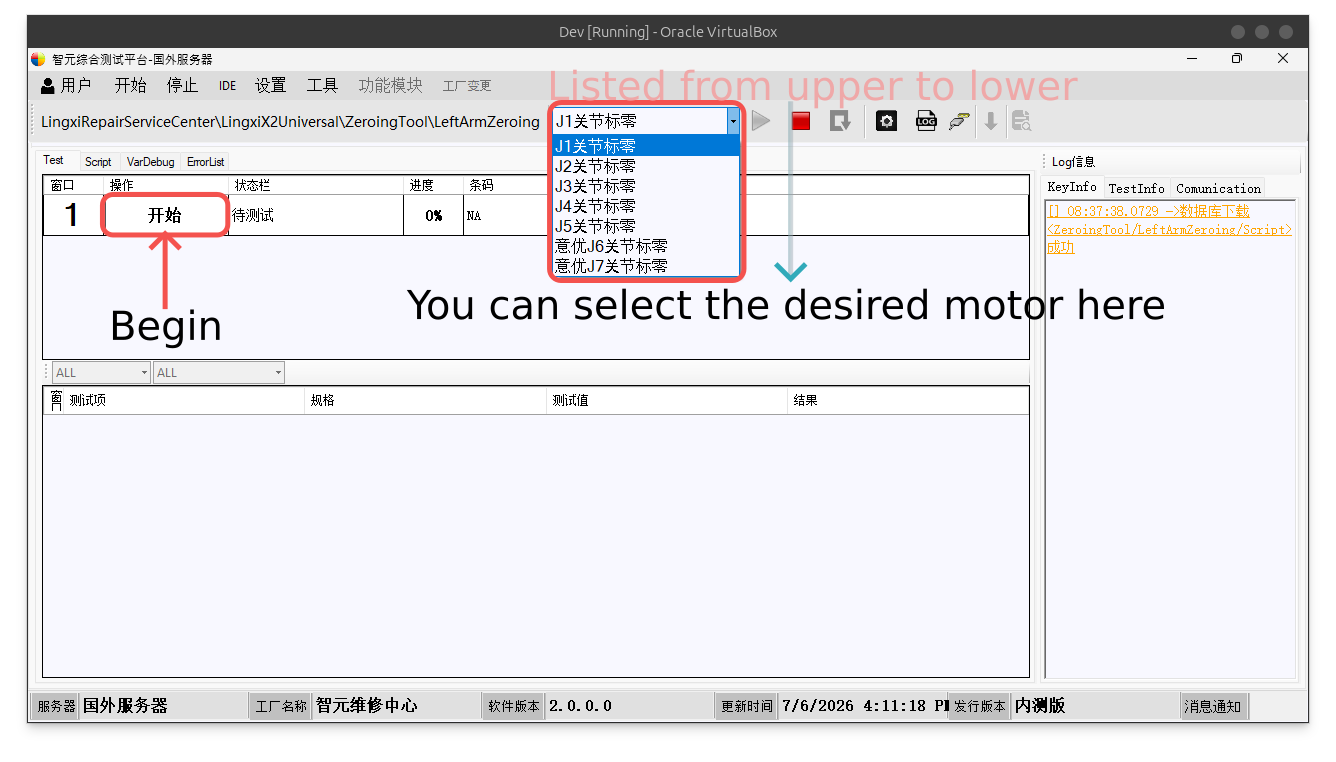Click the grayed download arrow icon
Viewport: 1336px width, 762px height.
coord(991,121)
